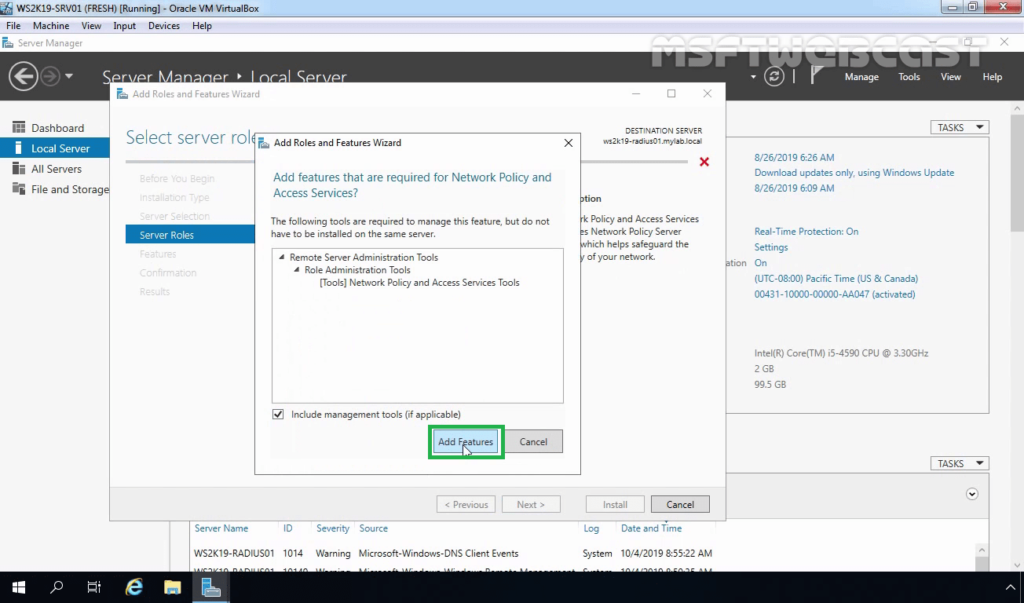Sort events by Severity column

coord(332,528)
